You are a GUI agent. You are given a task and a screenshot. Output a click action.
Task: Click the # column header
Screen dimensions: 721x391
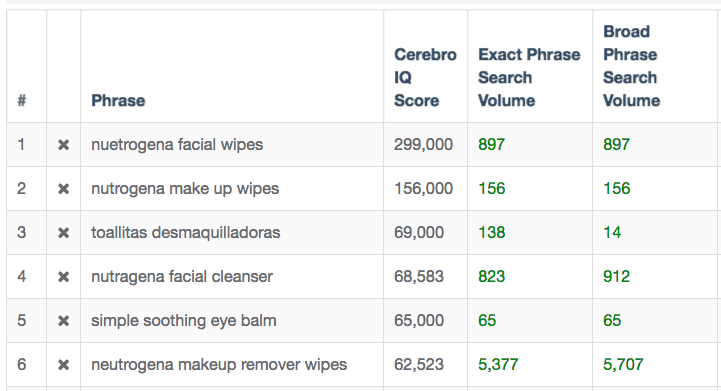click(x=22, y=100)
